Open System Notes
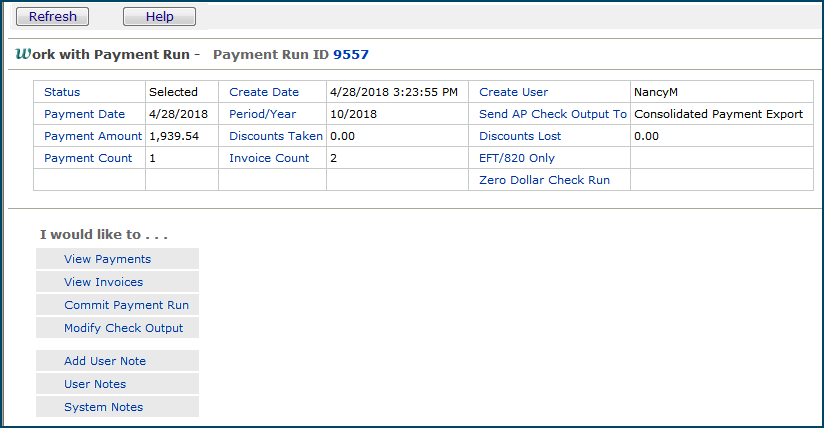The image size is (824, 428). point(104,407)
